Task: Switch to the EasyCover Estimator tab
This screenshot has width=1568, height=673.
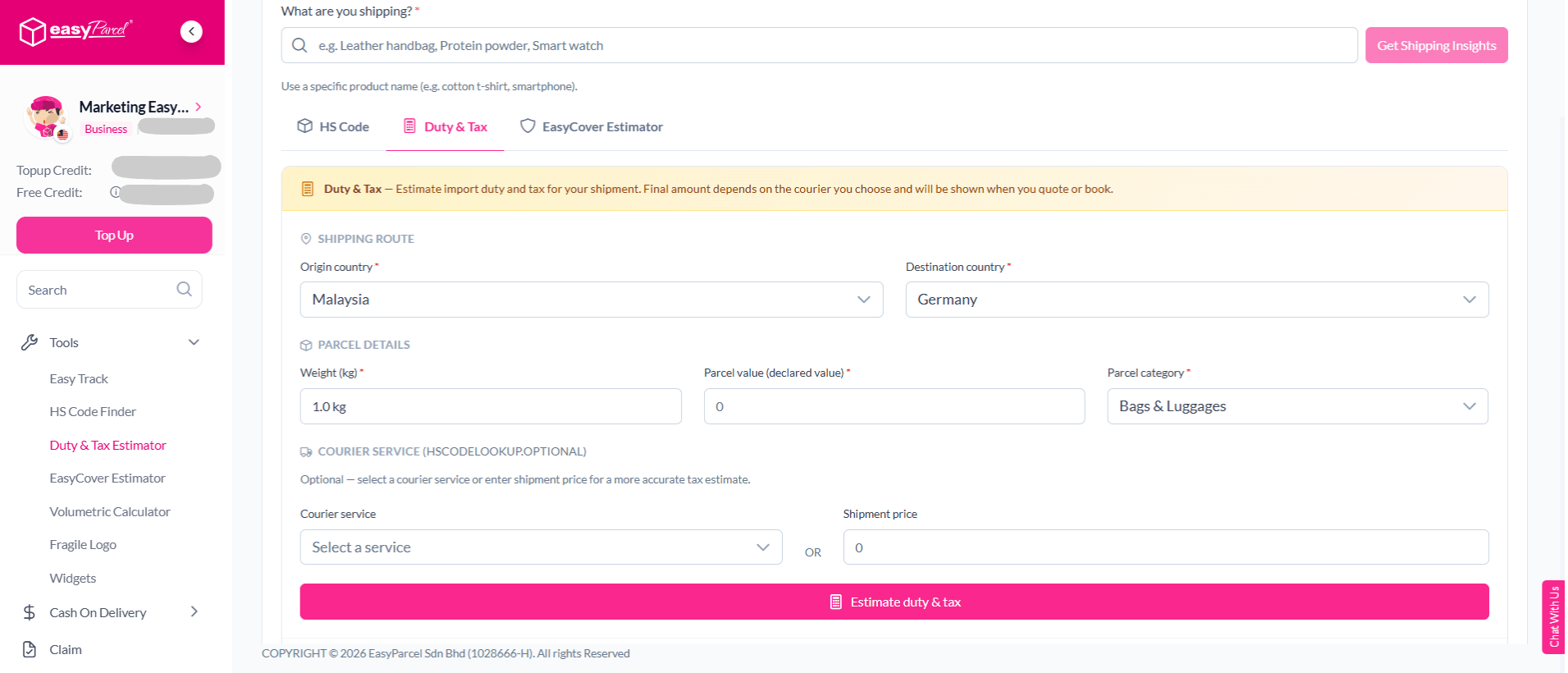Action: (592, 126)
